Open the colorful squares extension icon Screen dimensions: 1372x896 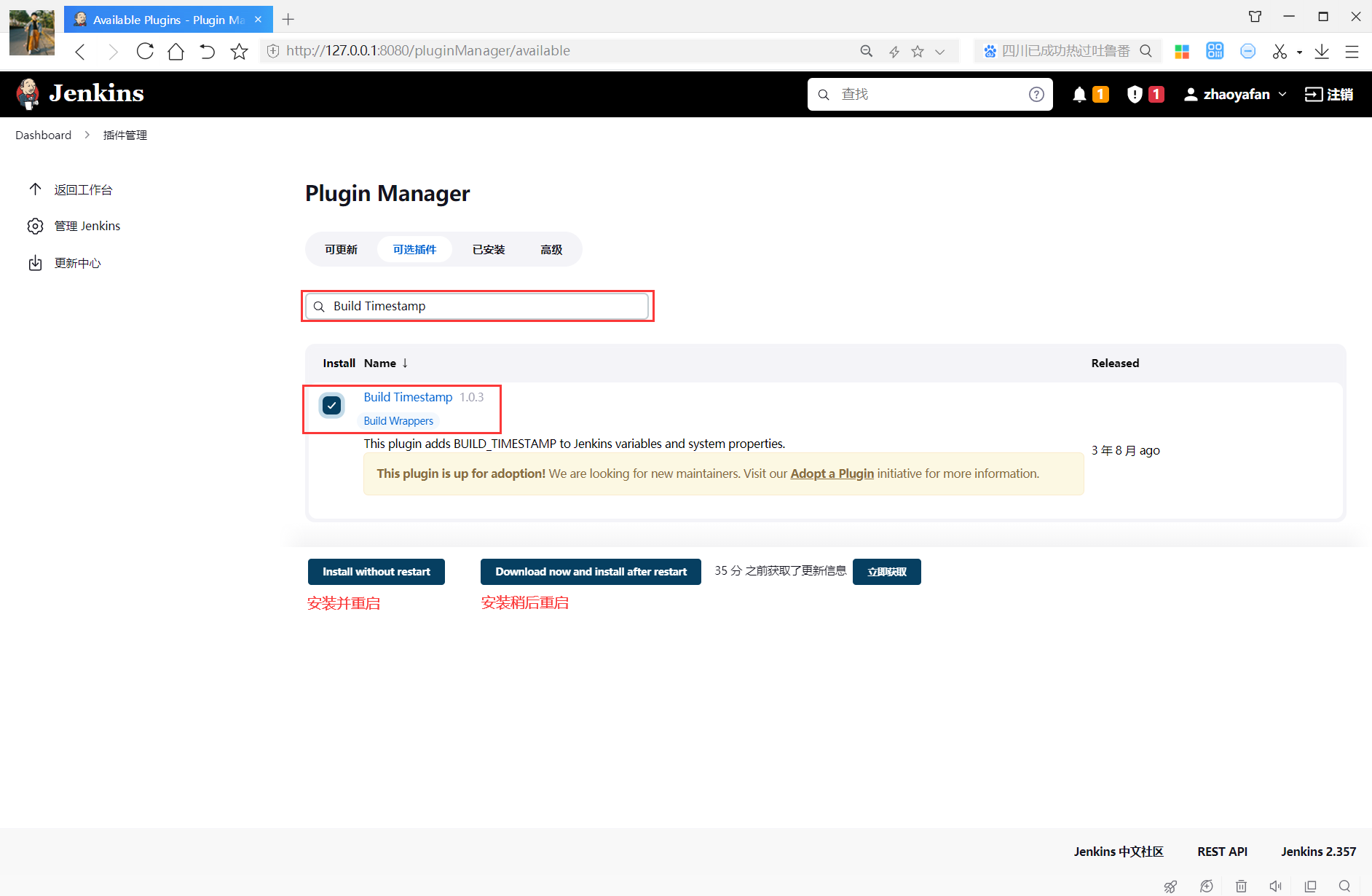1182,51
